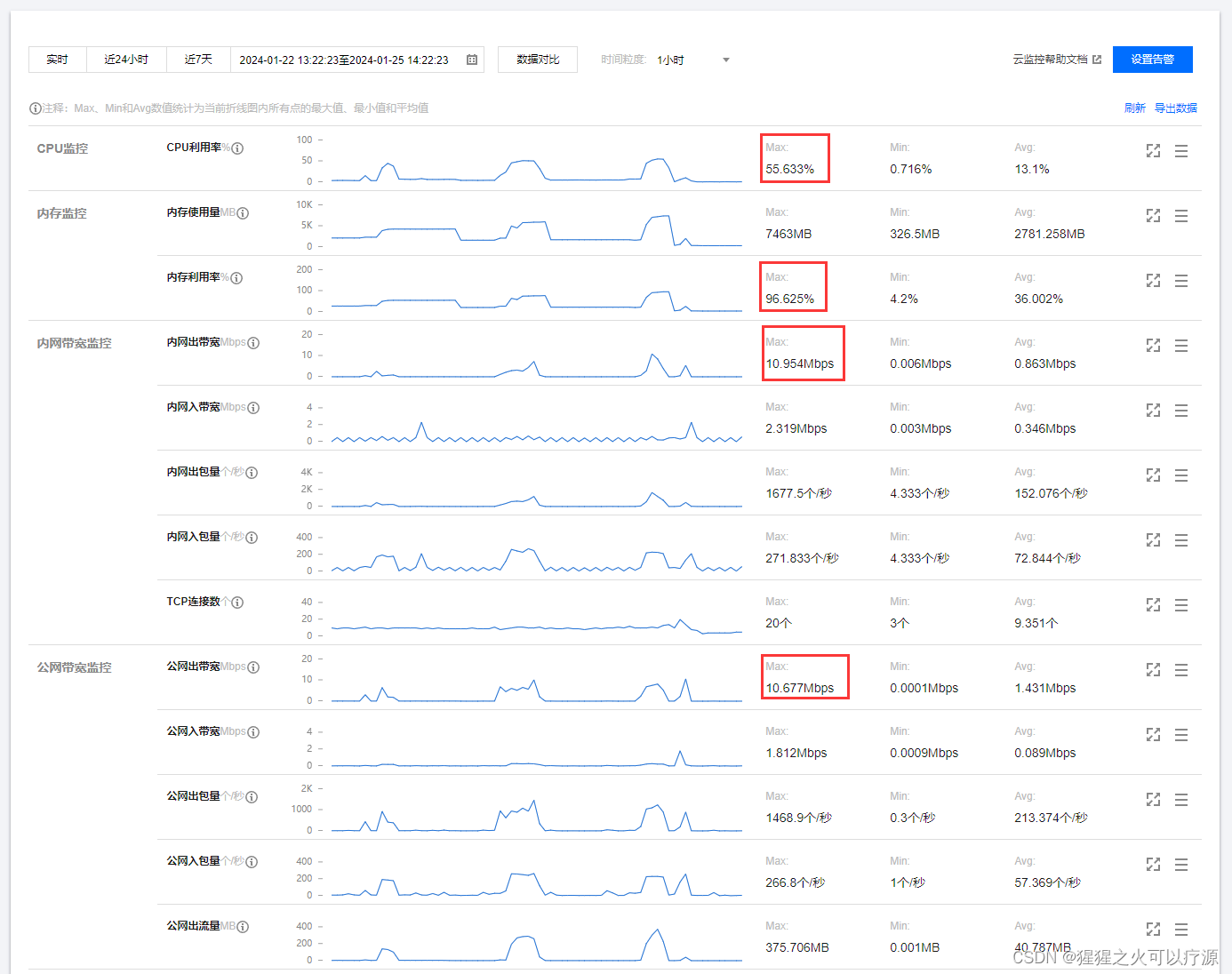1232x974 pixels.
Task: Click the info icon next to 内存使用量
Action: (x=243, y=213)
